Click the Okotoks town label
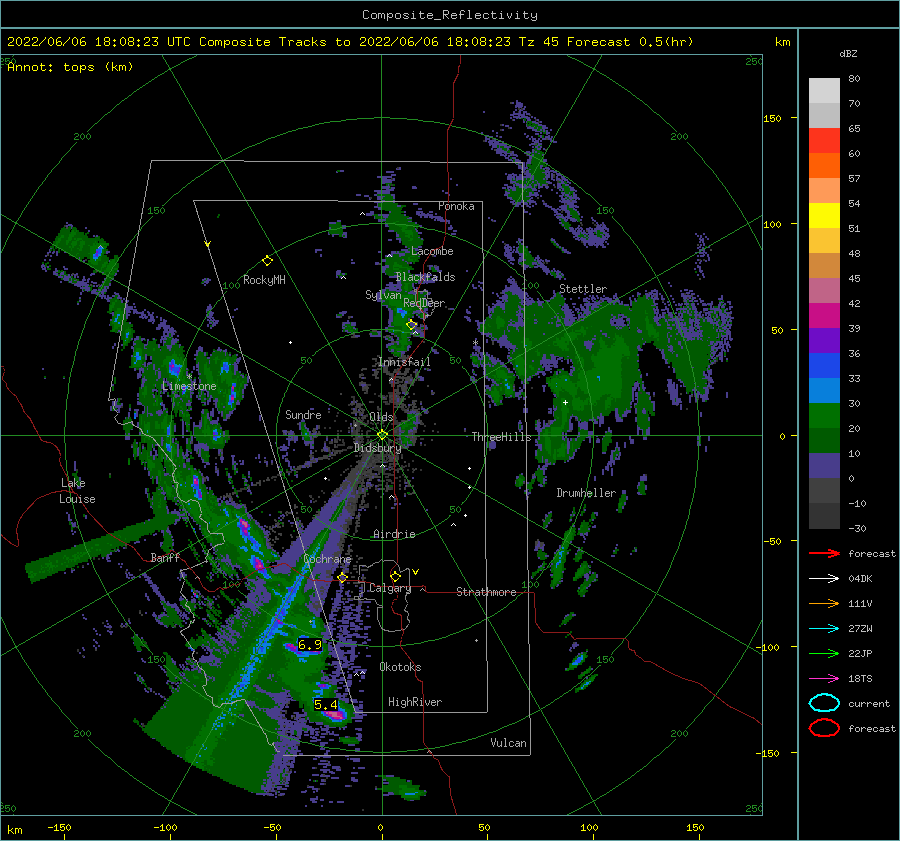Viewport: 900px width, 841px height. pyautogui.click(x=400, y=668)
